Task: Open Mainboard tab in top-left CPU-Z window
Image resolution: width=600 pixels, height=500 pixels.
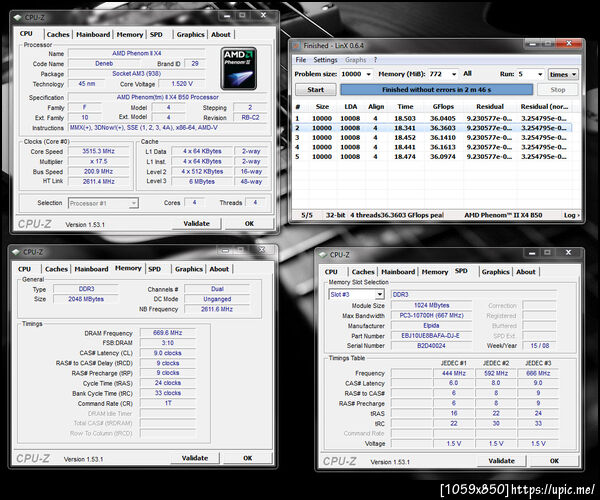Action: point(93,34)
